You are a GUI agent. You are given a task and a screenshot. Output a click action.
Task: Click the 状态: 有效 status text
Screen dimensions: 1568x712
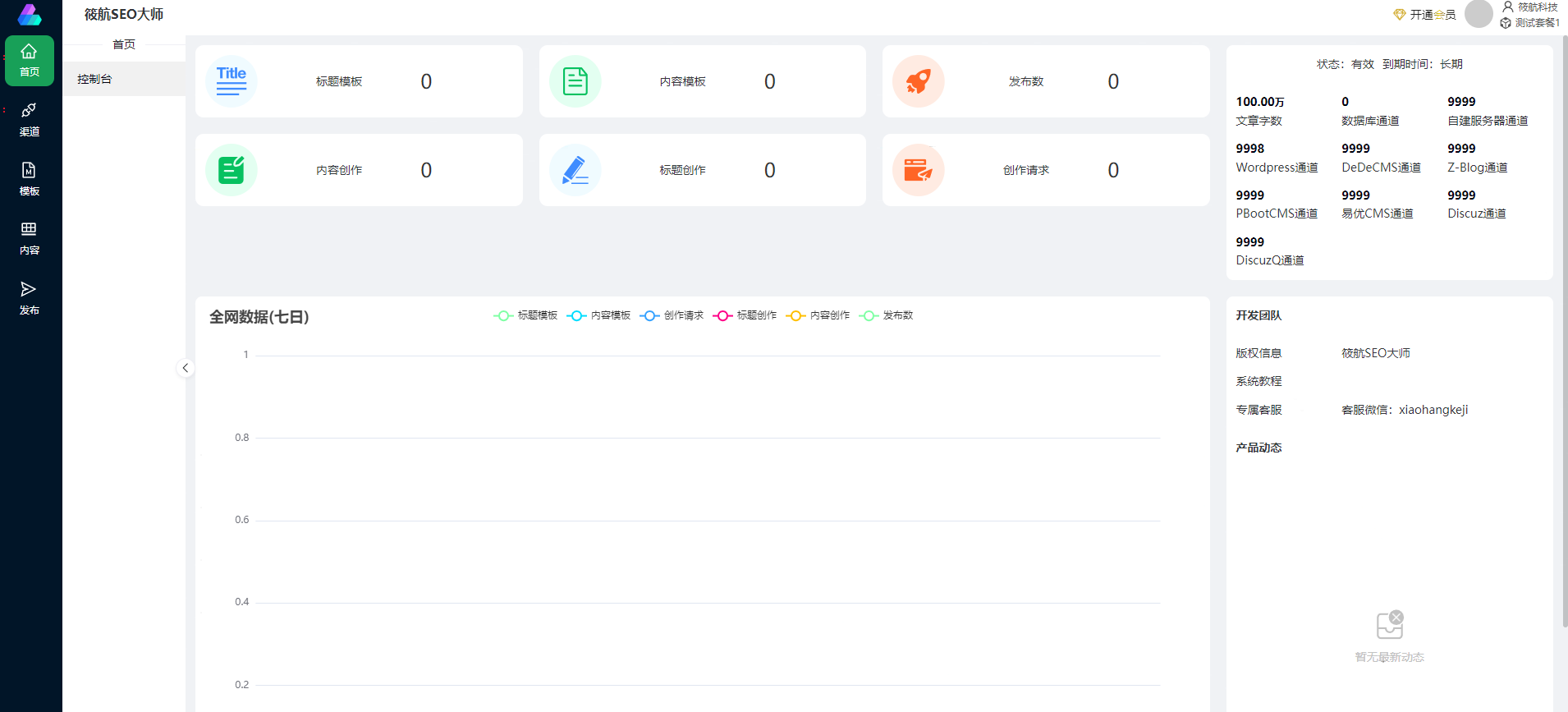1346,64
